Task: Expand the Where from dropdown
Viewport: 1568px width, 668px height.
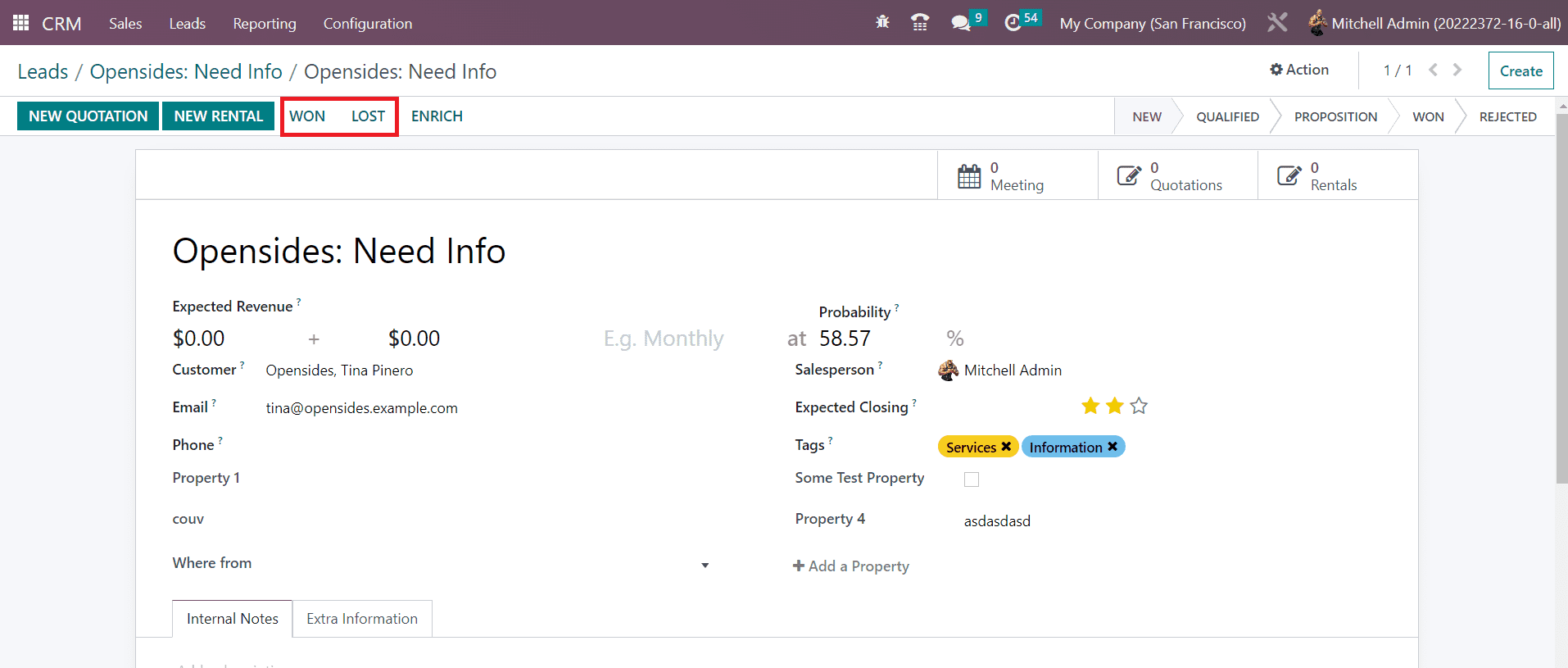Action: (x=705, y=566)
